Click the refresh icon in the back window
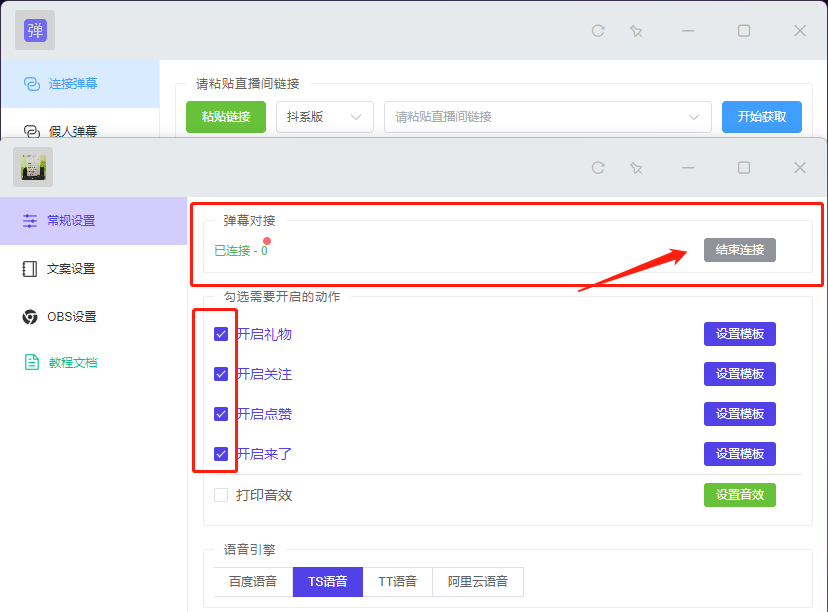The width and height of the screenshot is (828, 612). coord(598,31)
